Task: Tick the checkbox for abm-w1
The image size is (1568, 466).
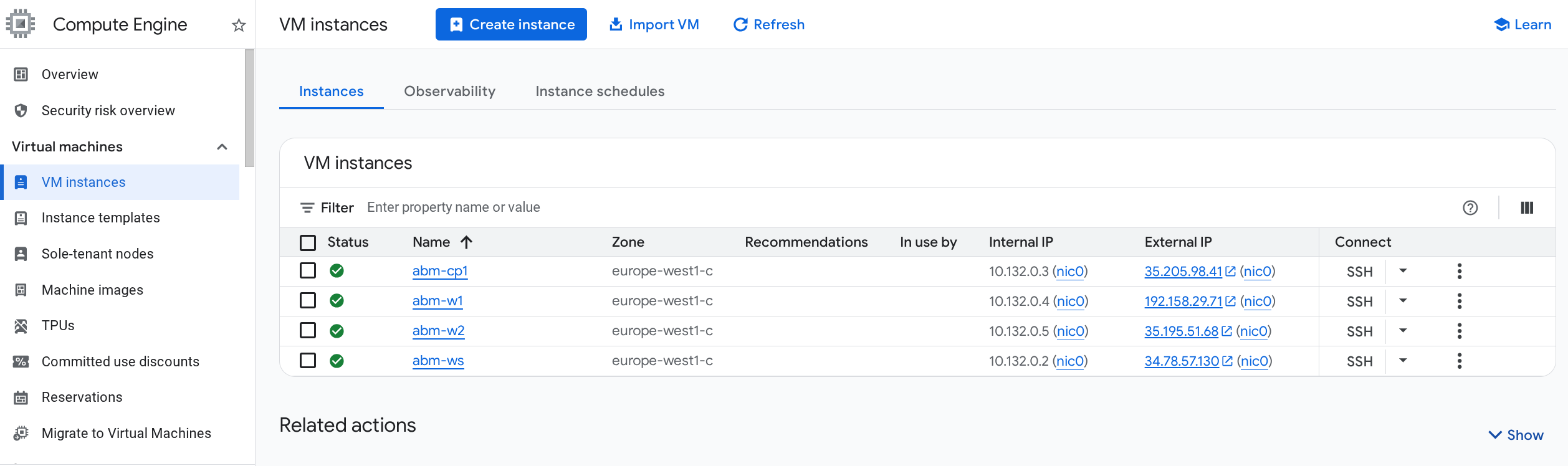Action: click(x=308, y=300)
